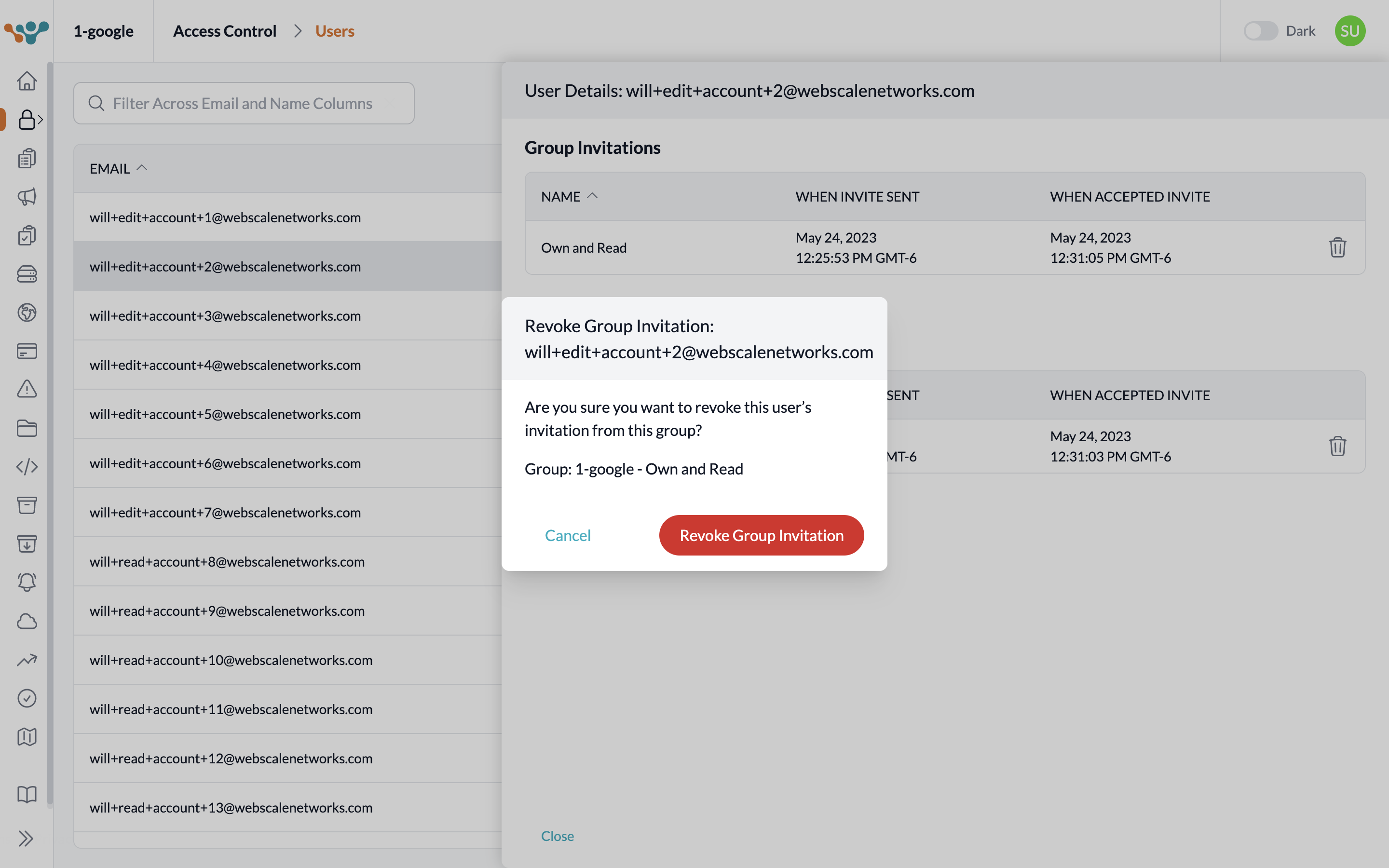Click the code brackets sidebar icon
The image size is (1389, 868).
point(27,466)
